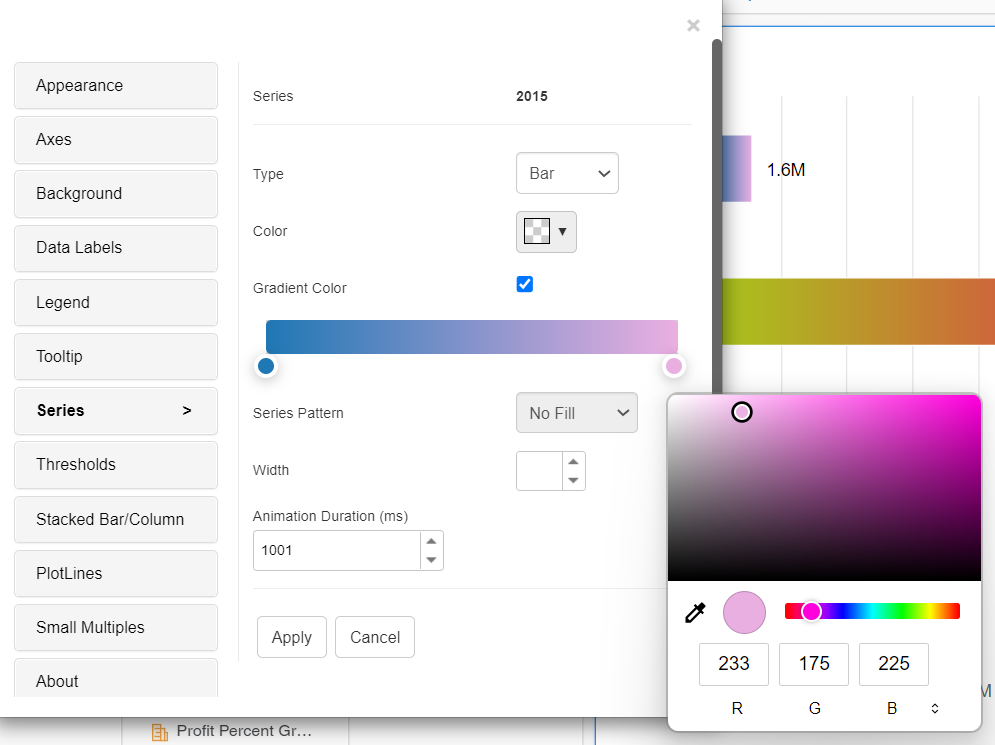Open the Series Pattern dropdown showing No Fill
Viewport: 995px width, 745px height.
click(x=576, y=412)
